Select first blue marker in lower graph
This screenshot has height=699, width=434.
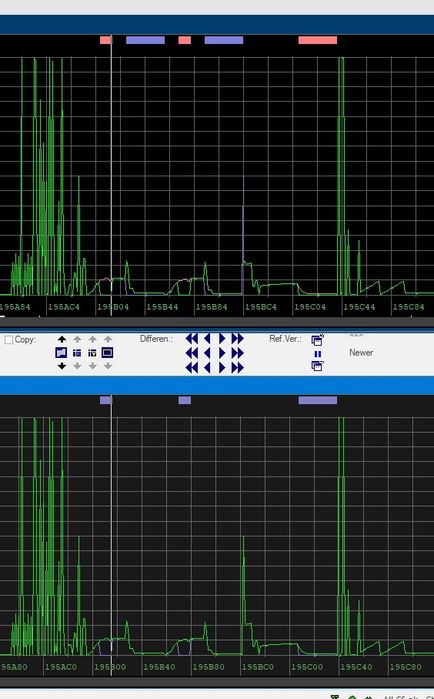[106, 400]
